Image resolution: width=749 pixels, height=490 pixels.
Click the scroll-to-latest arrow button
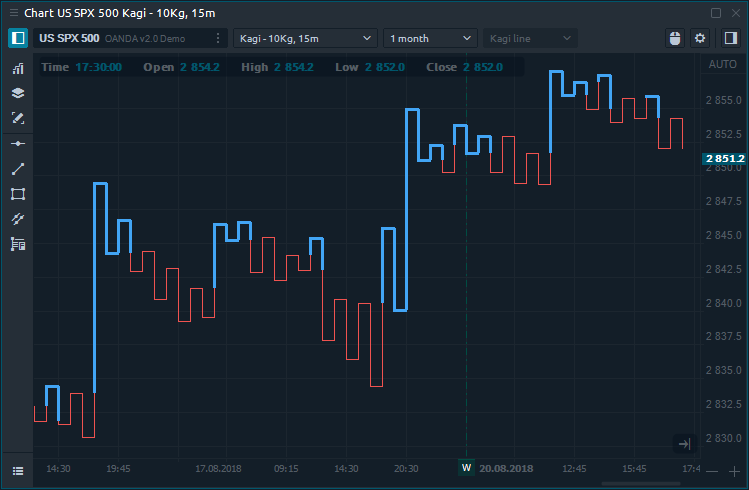pos(684,443)
